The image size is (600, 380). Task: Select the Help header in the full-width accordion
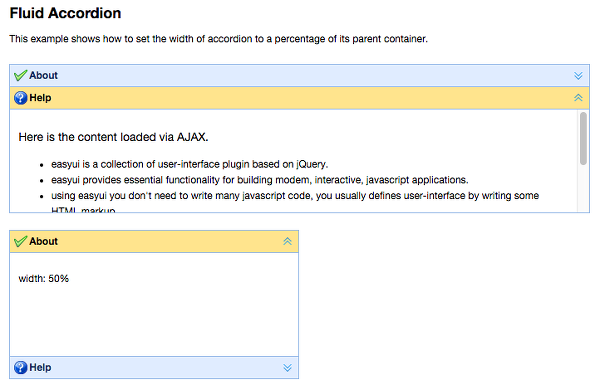tap(299, 98)
